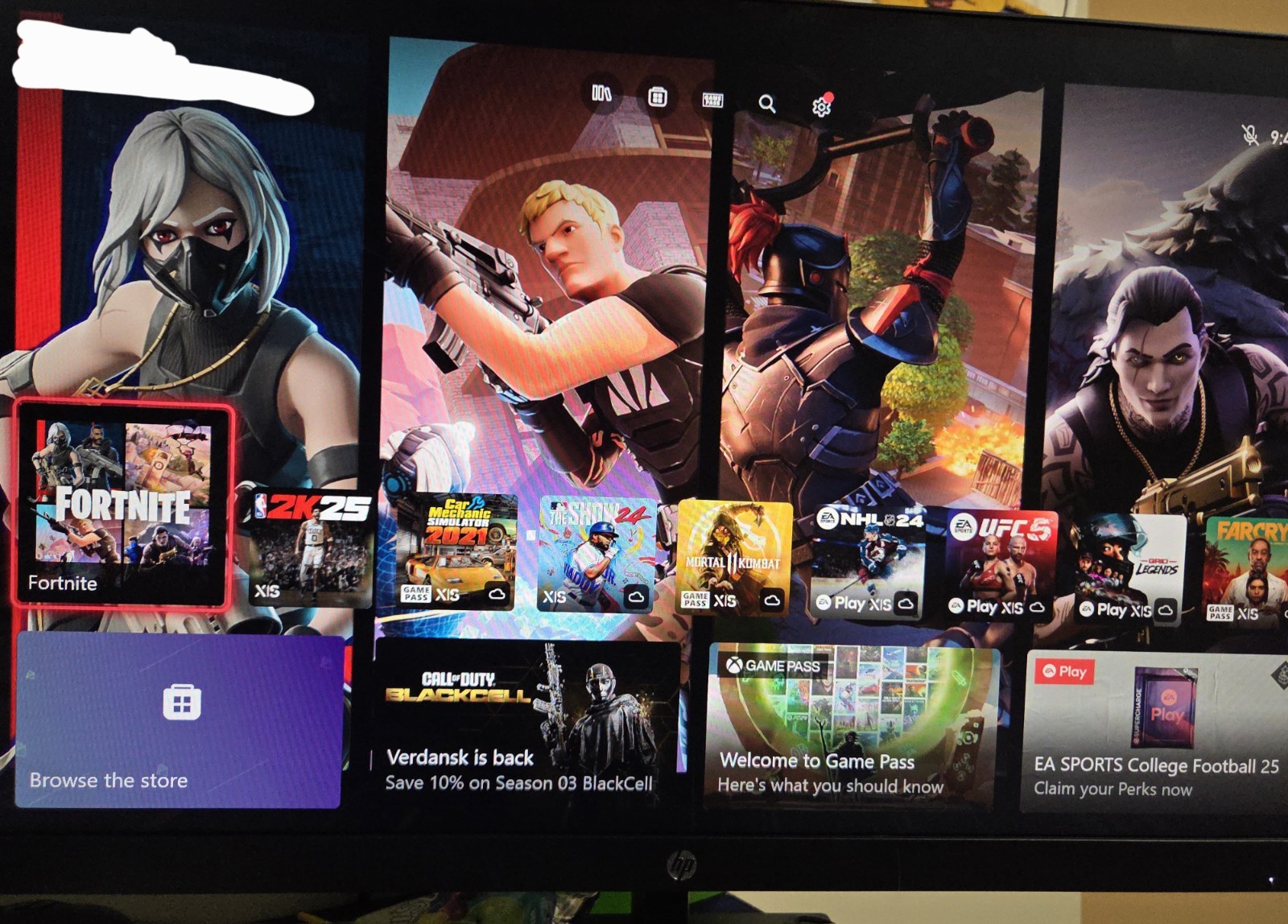
Task: Launch the Fortnite game tile
Action: click(x=123, y=505)
